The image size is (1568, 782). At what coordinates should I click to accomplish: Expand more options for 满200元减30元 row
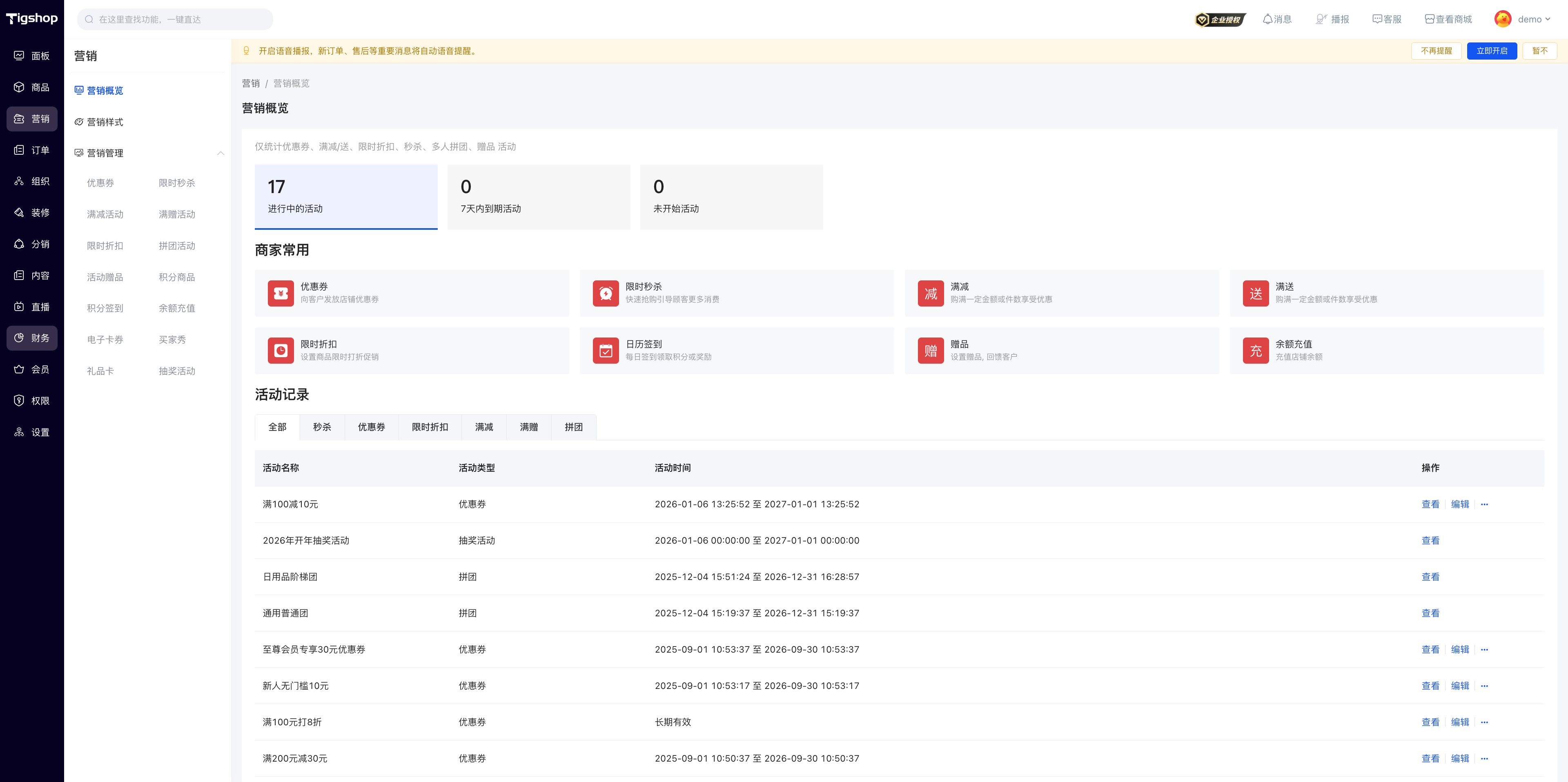pos(1484,758)
